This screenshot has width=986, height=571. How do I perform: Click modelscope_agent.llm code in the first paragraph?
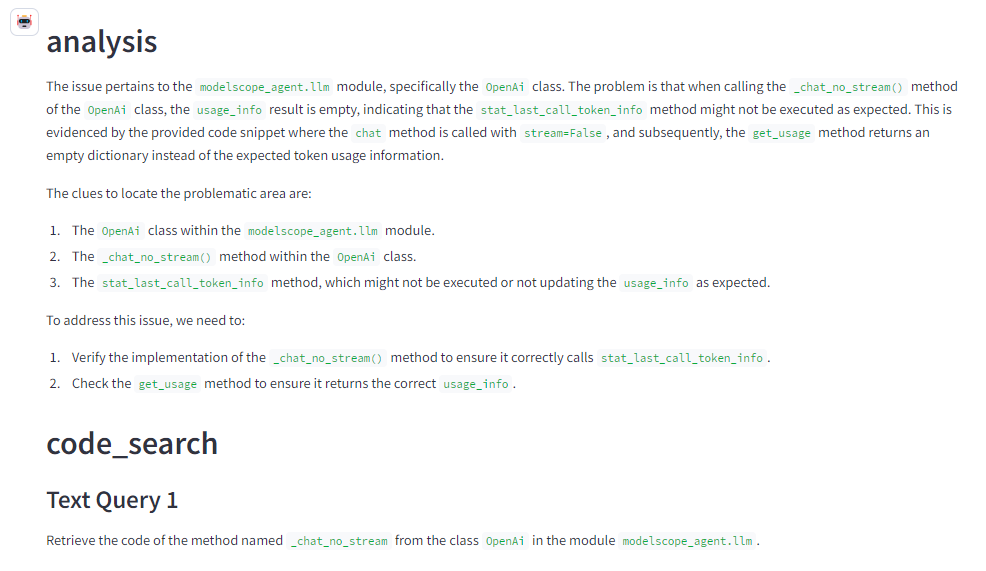point(265,87)
